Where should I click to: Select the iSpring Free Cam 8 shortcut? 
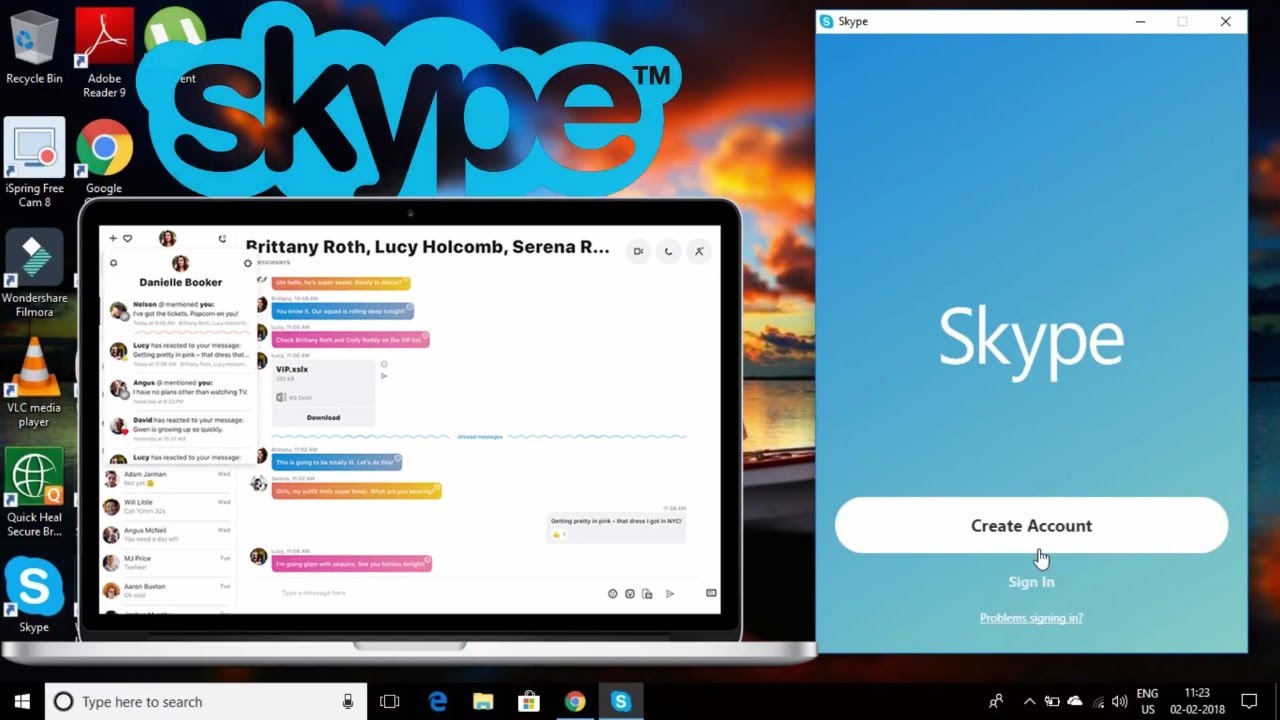click(x=34, y=163)
